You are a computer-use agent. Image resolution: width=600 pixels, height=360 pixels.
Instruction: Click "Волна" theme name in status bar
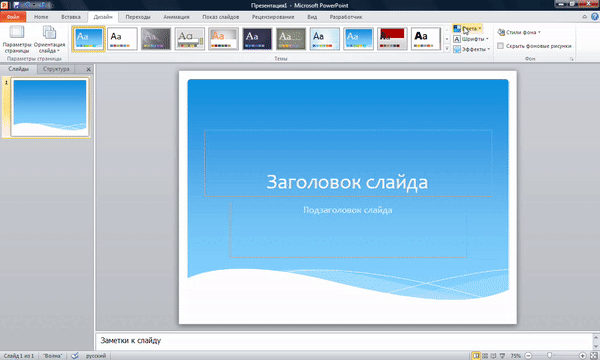[x=52, y=356]
